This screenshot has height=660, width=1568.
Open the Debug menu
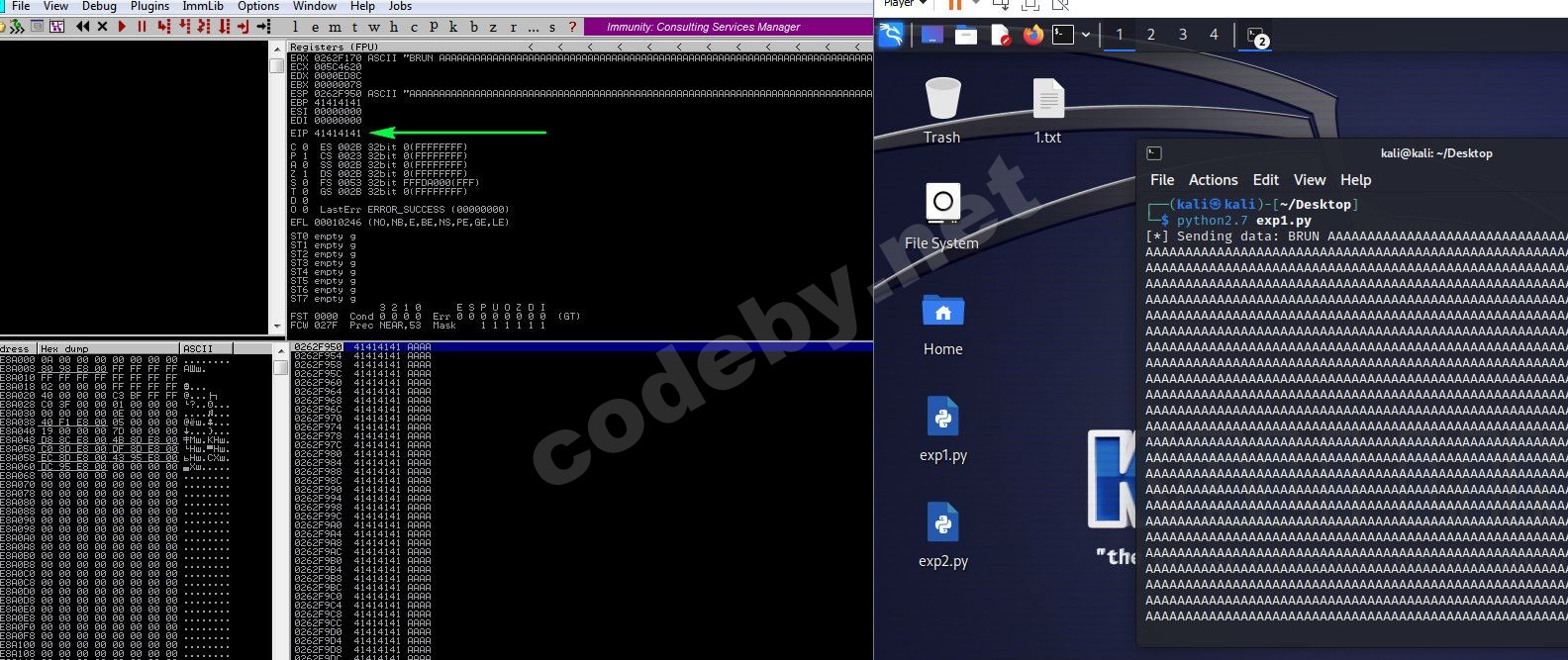pyautogui.click(x=99, y=6)
